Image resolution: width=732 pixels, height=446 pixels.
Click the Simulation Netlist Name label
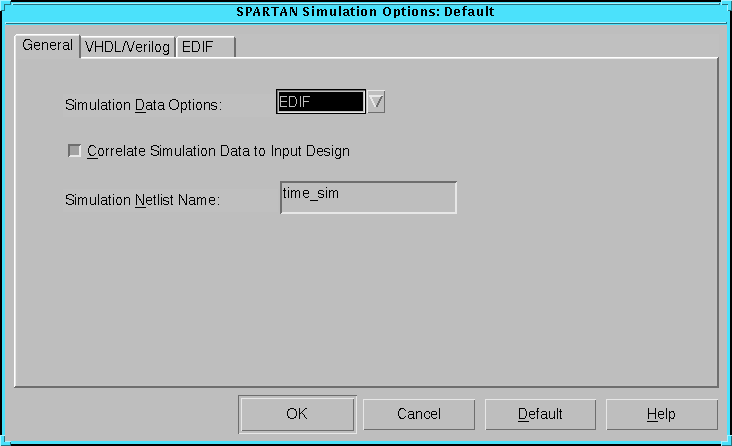click(142, 200)
